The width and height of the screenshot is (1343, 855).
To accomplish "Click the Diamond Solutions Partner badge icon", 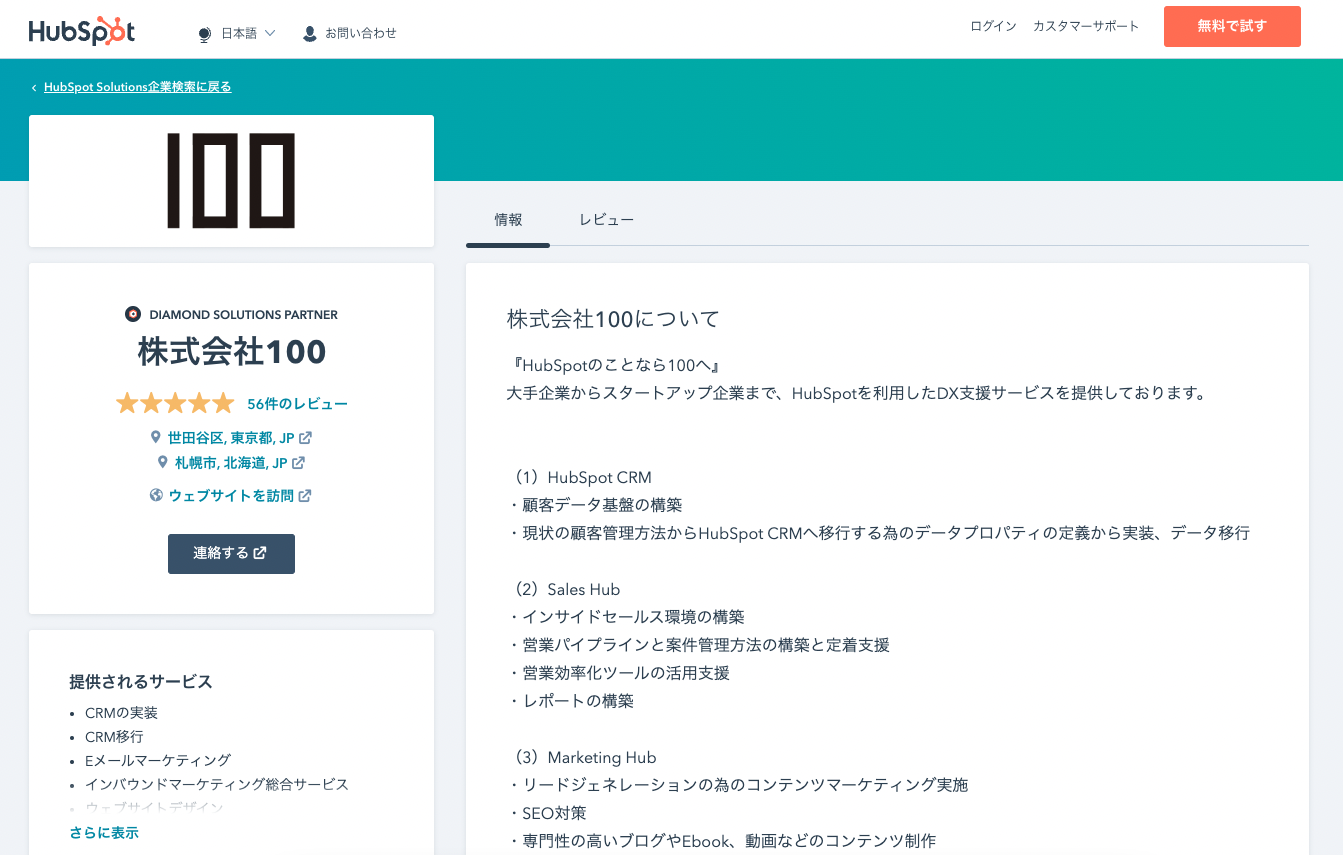I will coord(133,314).
